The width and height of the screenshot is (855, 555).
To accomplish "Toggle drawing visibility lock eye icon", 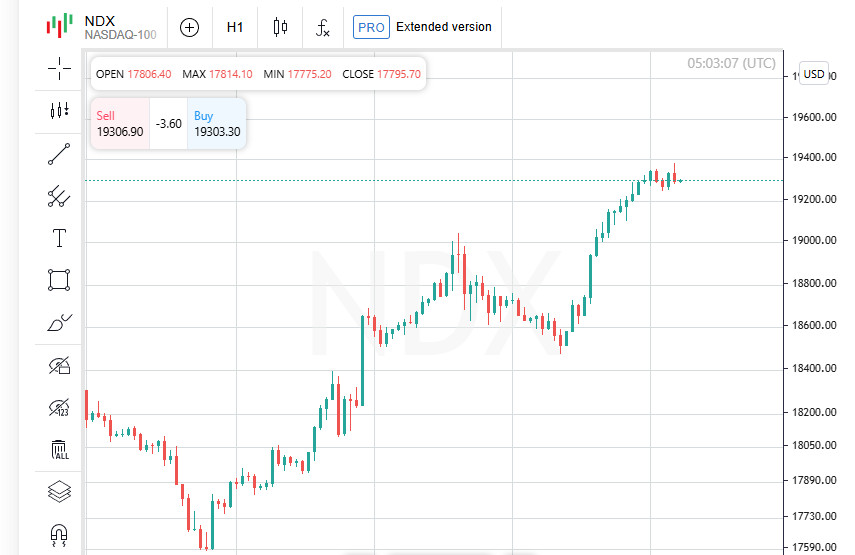I will [x=59, y=365].
